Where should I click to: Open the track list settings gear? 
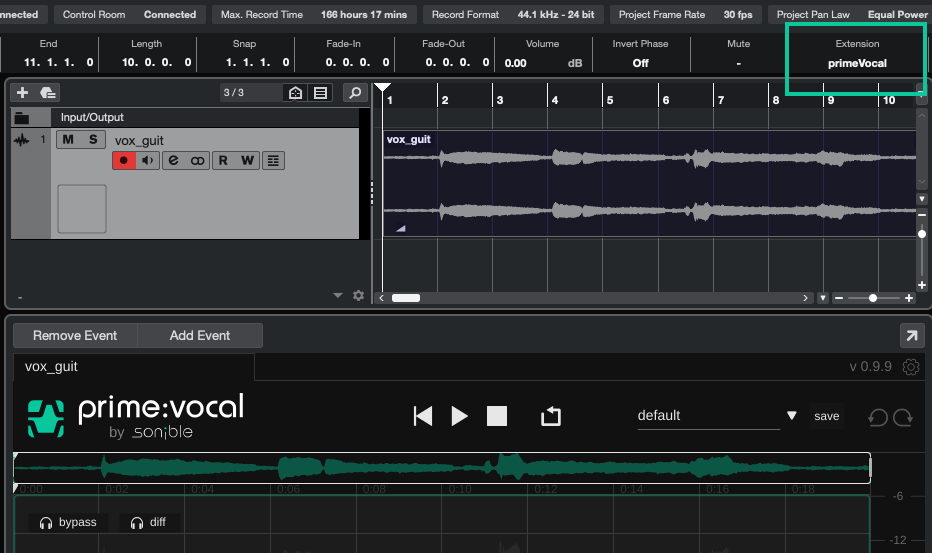[x=358, y=296]
